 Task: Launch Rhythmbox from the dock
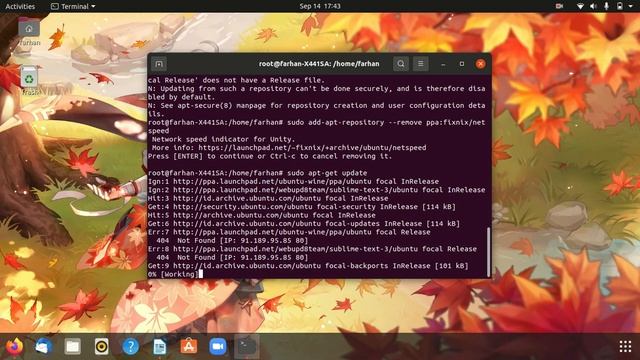102,347
